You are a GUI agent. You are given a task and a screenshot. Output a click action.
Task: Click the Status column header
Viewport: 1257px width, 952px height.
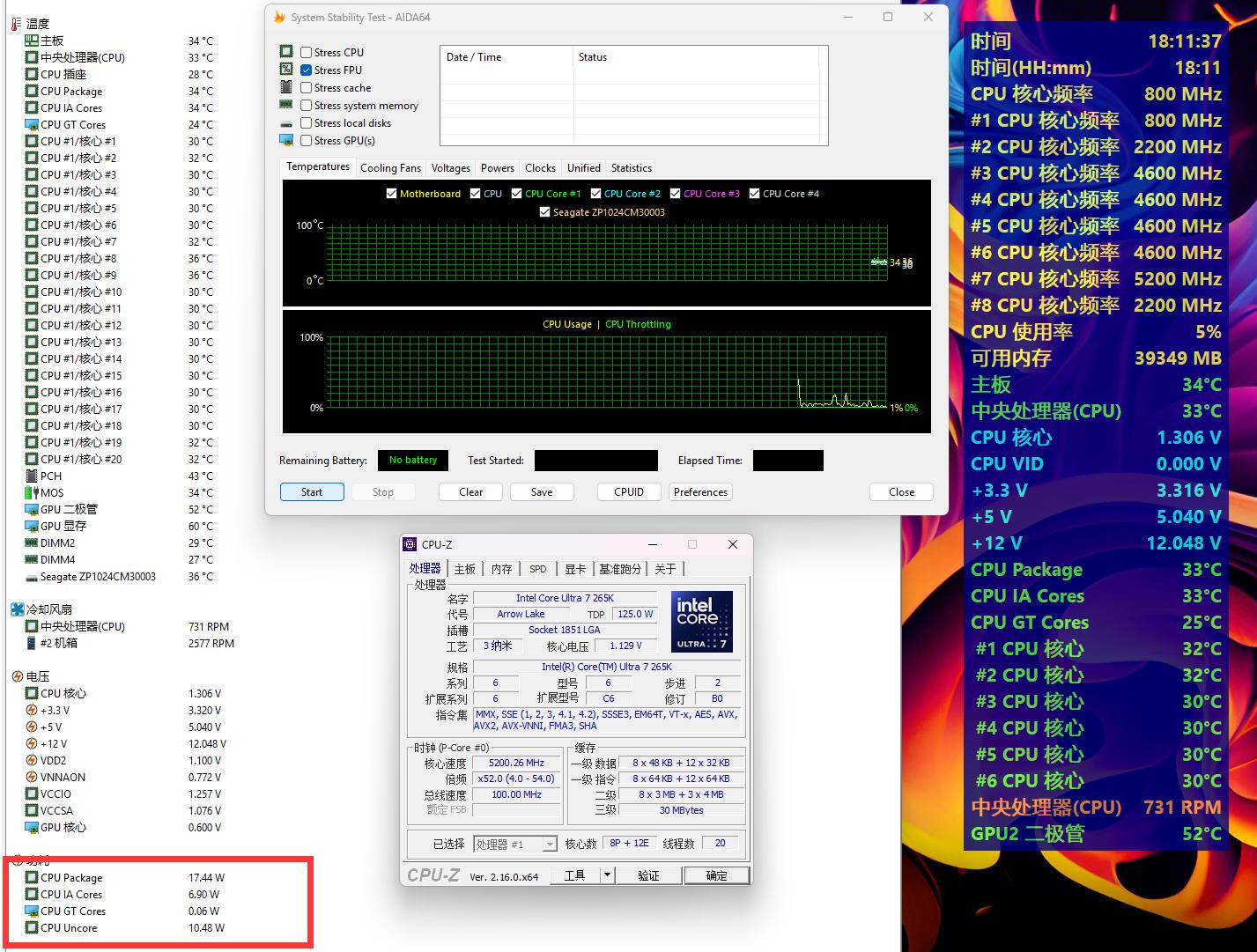click(x=696, y=57)
